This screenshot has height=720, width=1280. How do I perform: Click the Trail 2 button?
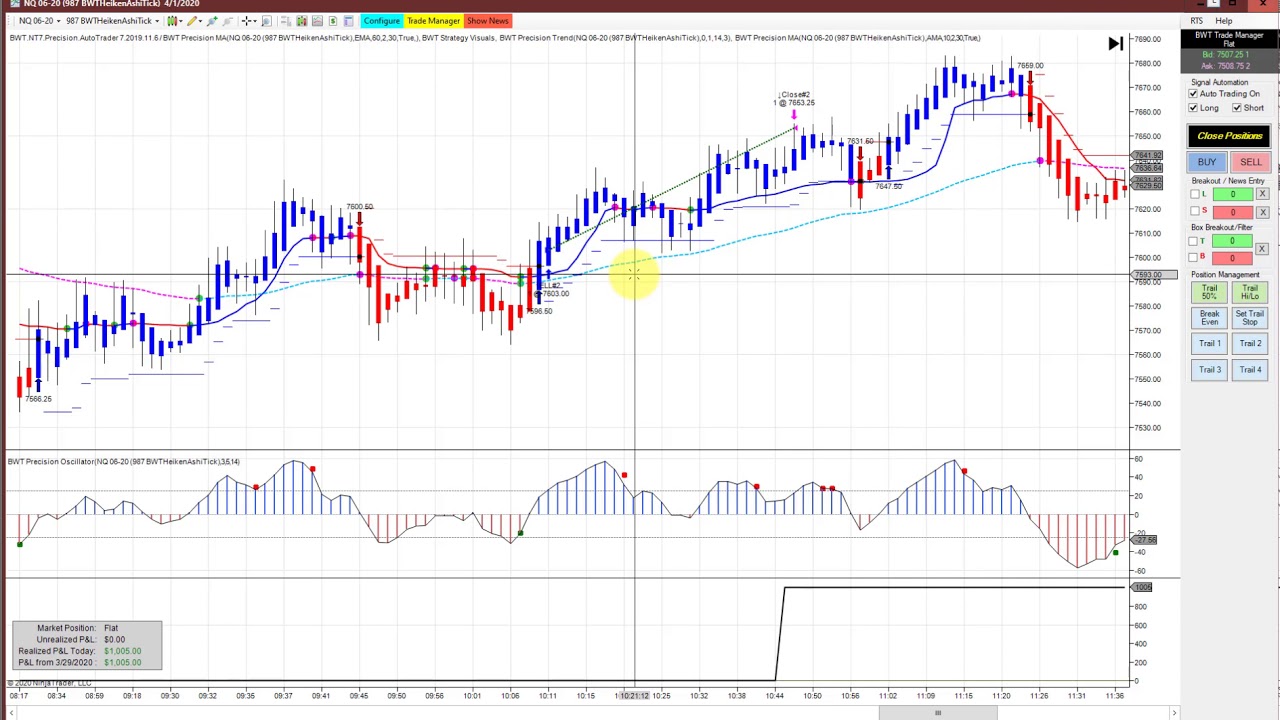1250,344
